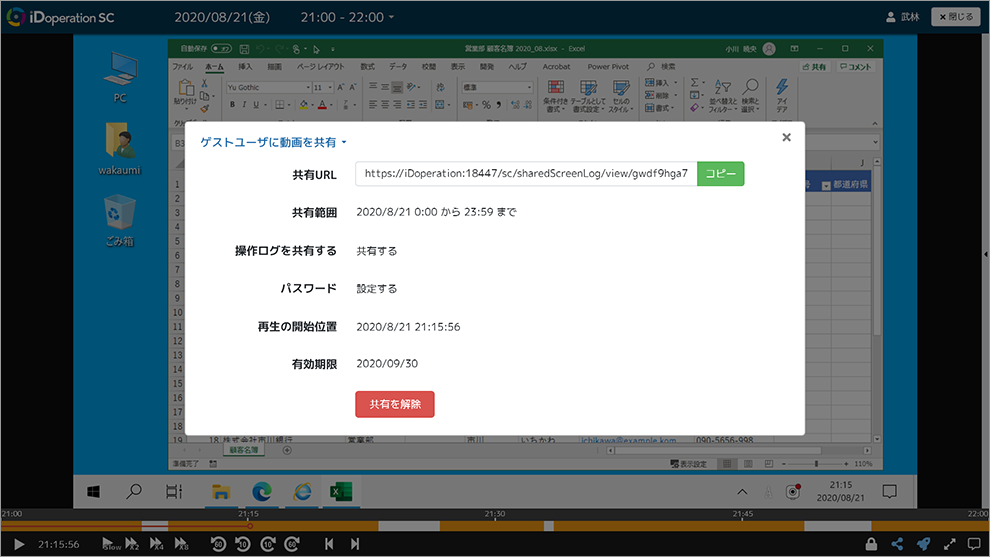Click the blue share icon in player bar
The image size is (990, 557).
point(897,544)
